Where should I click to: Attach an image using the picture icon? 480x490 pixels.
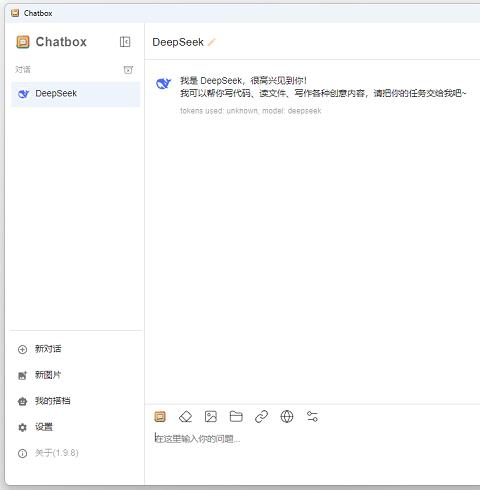pos(211,417)
